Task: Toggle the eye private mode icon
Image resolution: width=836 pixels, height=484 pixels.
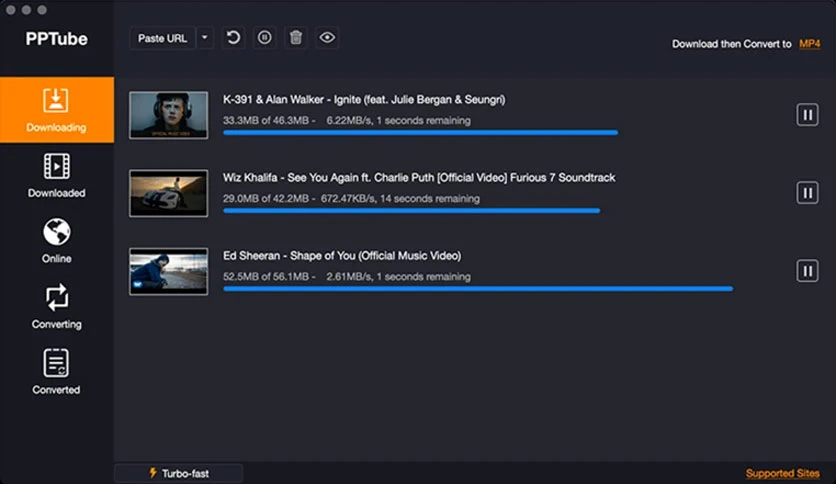Action: pyautogui.click(x=327, y=38)
